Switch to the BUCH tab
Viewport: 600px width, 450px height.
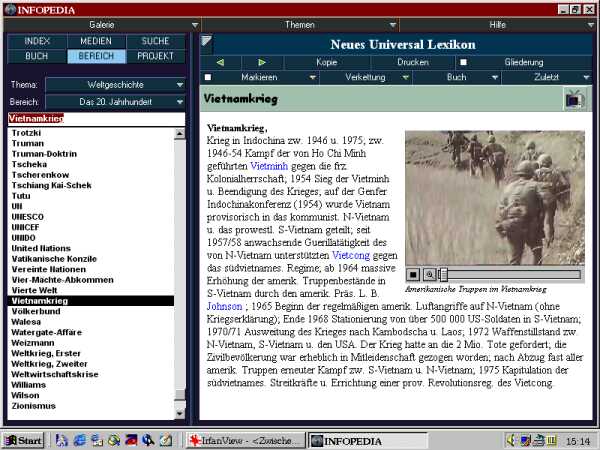pos(37,56)
